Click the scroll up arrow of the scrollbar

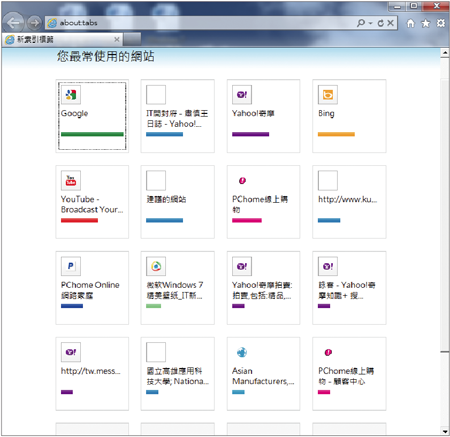[445, 53]
